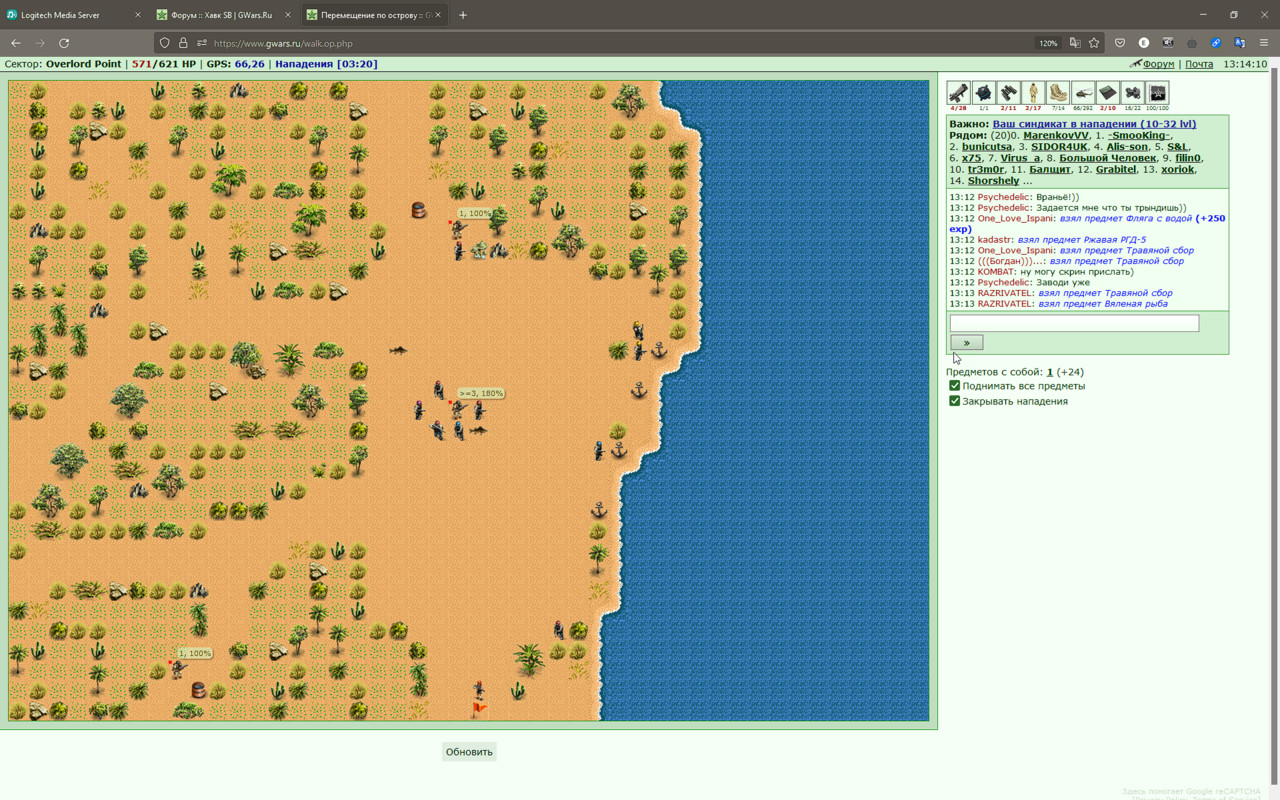Open the dark box slot showing 2/10
This screenshot has height=800, width=1280.
pyautogui.click(x=1107, y=93)
